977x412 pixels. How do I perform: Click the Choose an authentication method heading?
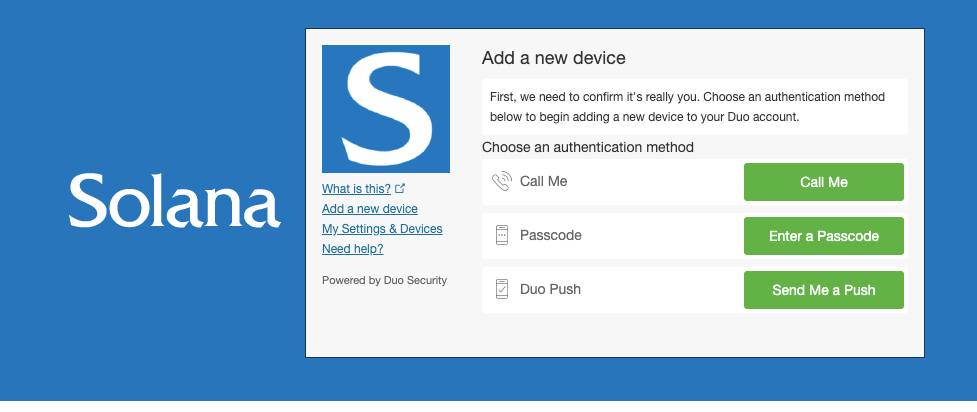(x=588, y=147)
